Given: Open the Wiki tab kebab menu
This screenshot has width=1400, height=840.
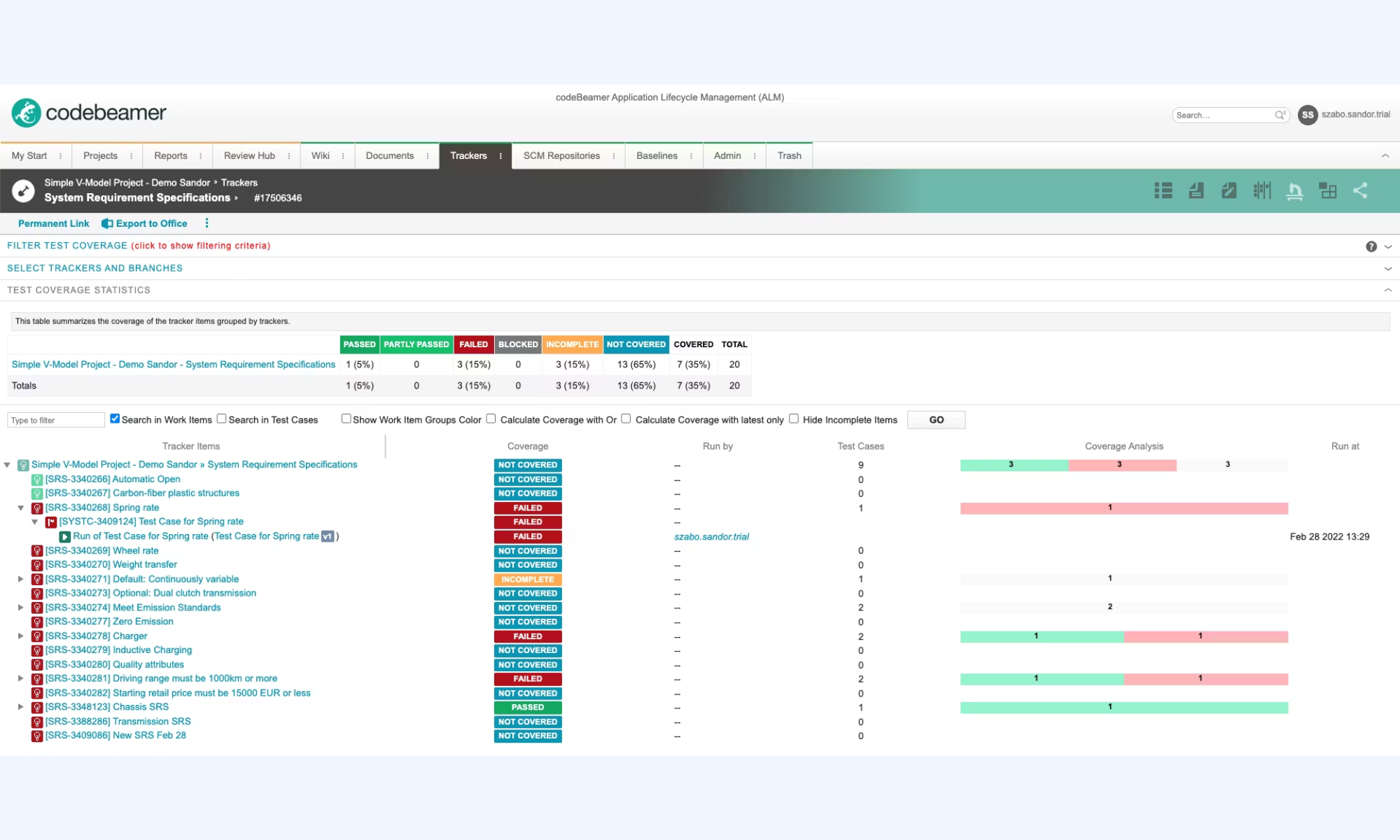Looking at the screenshot, I should tap(343, 156).
